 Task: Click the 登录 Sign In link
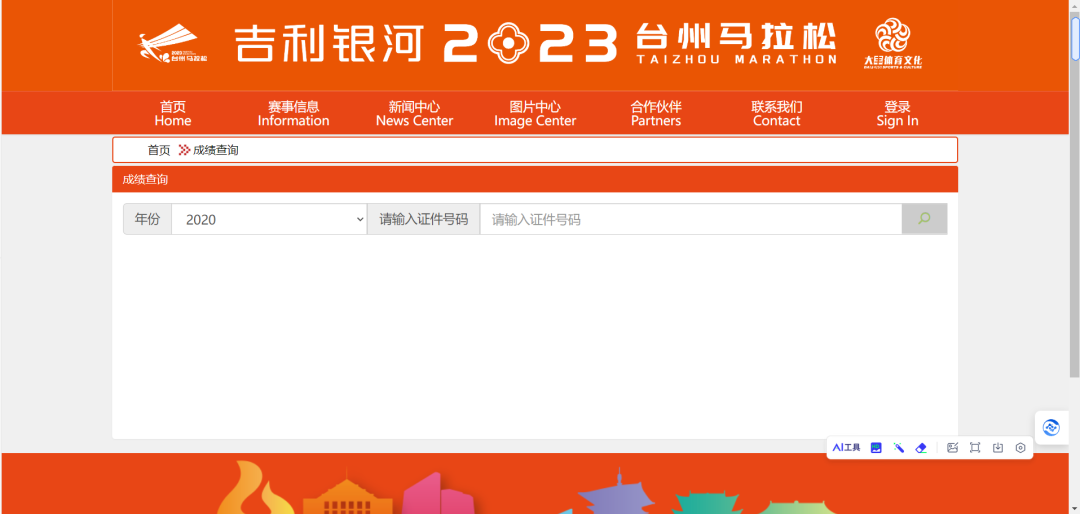pos(897,113)
